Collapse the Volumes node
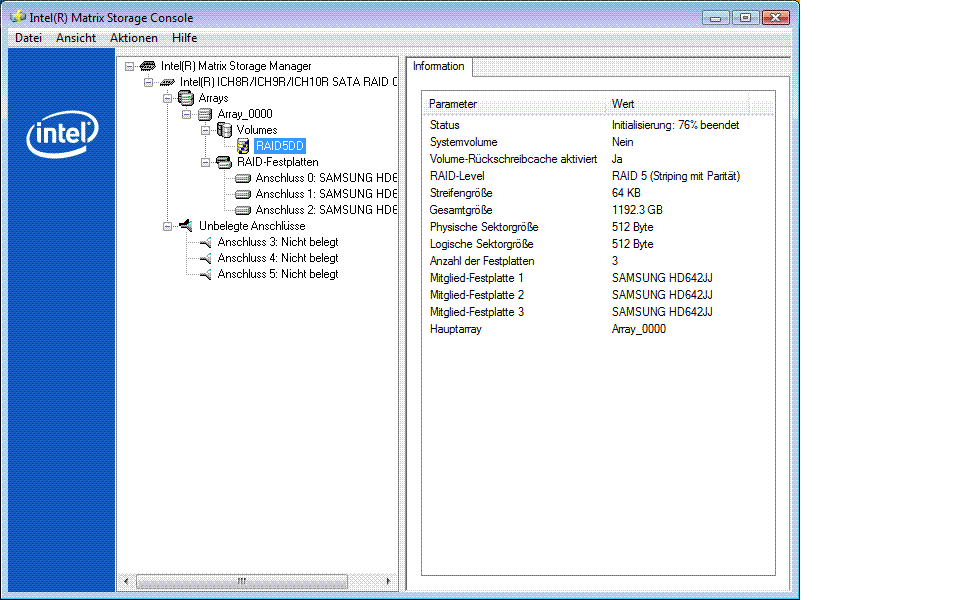This screenshot has width=960, height=600. pos(205,130)
